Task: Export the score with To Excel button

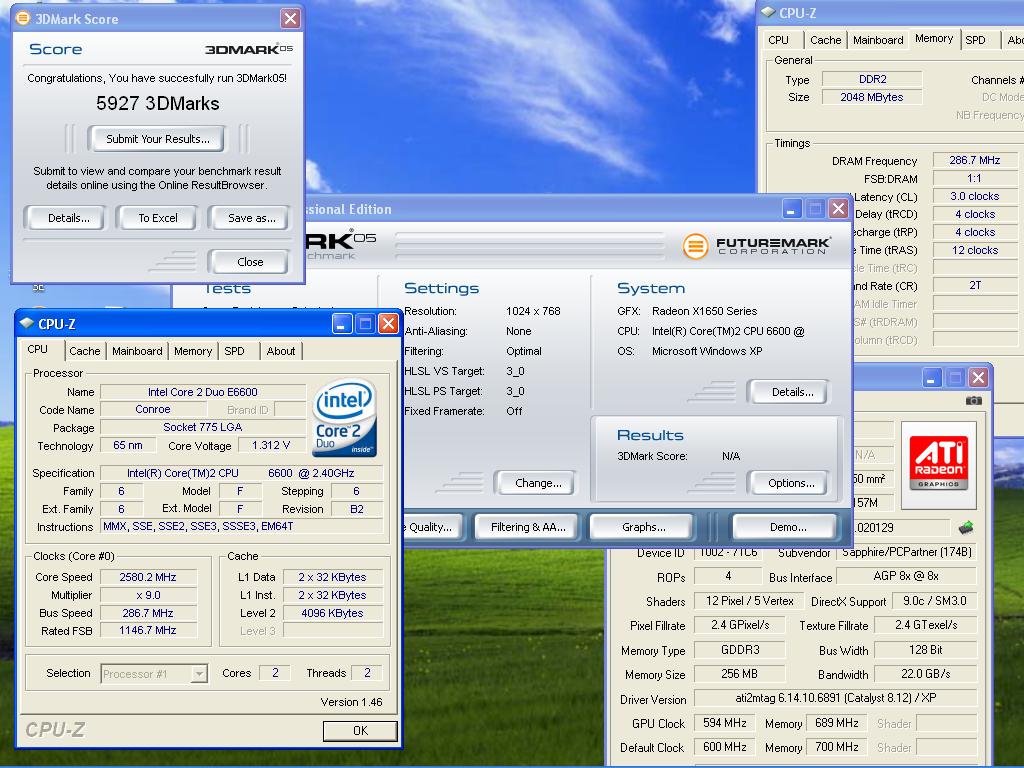Action: [x=157, y=217]
